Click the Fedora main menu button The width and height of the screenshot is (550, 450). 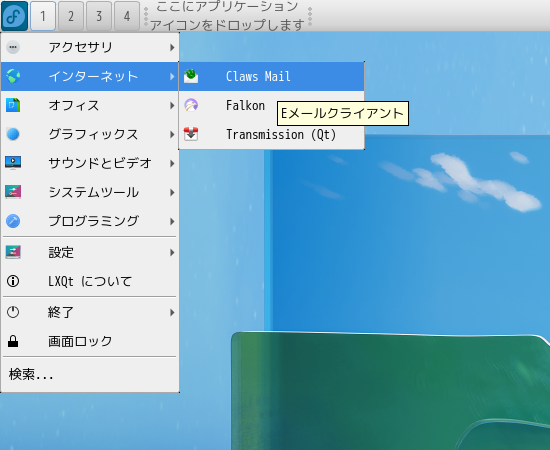pos(14,16)
